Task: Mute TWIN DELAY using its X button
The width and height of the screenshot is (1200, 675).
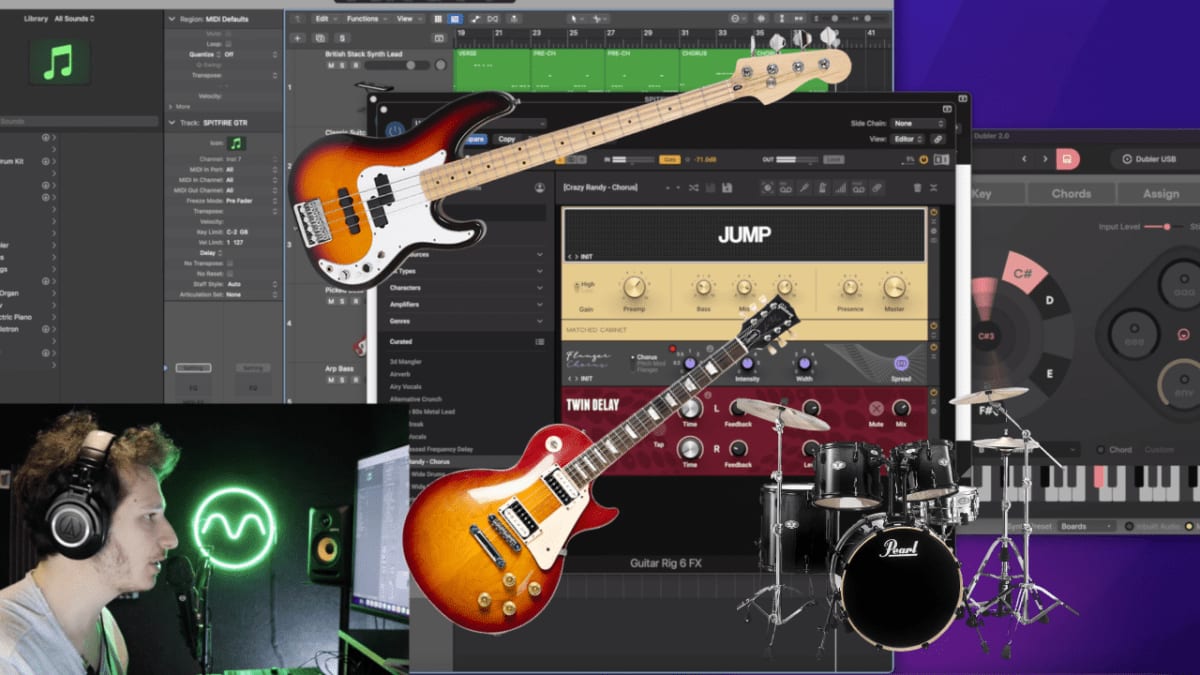Action: (876, 409)
